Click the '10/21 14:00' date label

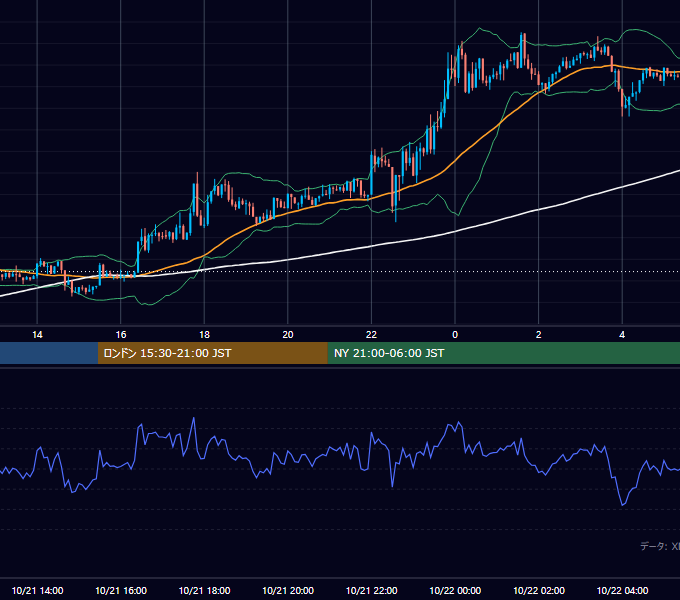tap(37, 590)
